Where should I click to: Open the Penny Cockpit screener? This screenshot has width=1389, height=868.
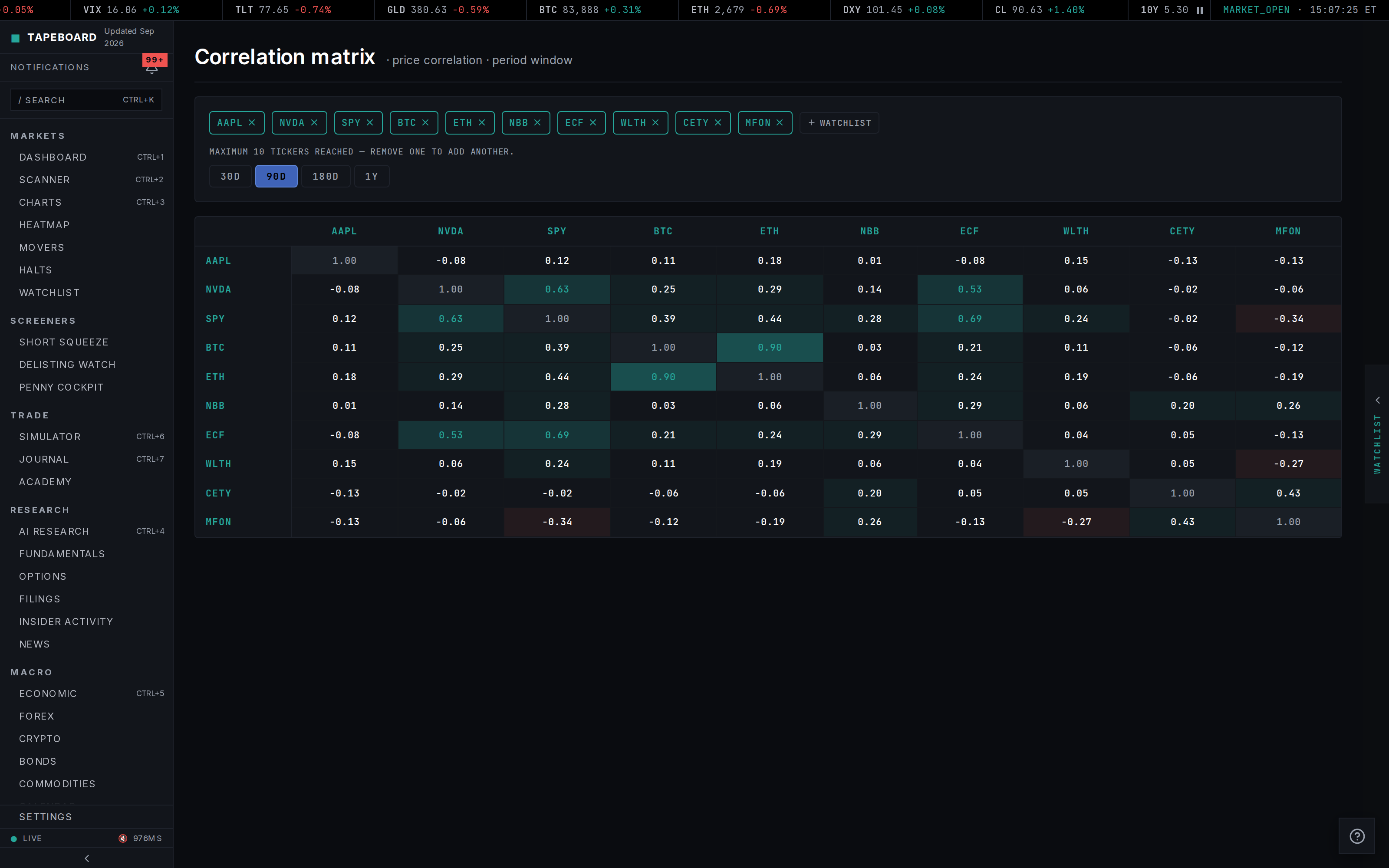point(87,388)
